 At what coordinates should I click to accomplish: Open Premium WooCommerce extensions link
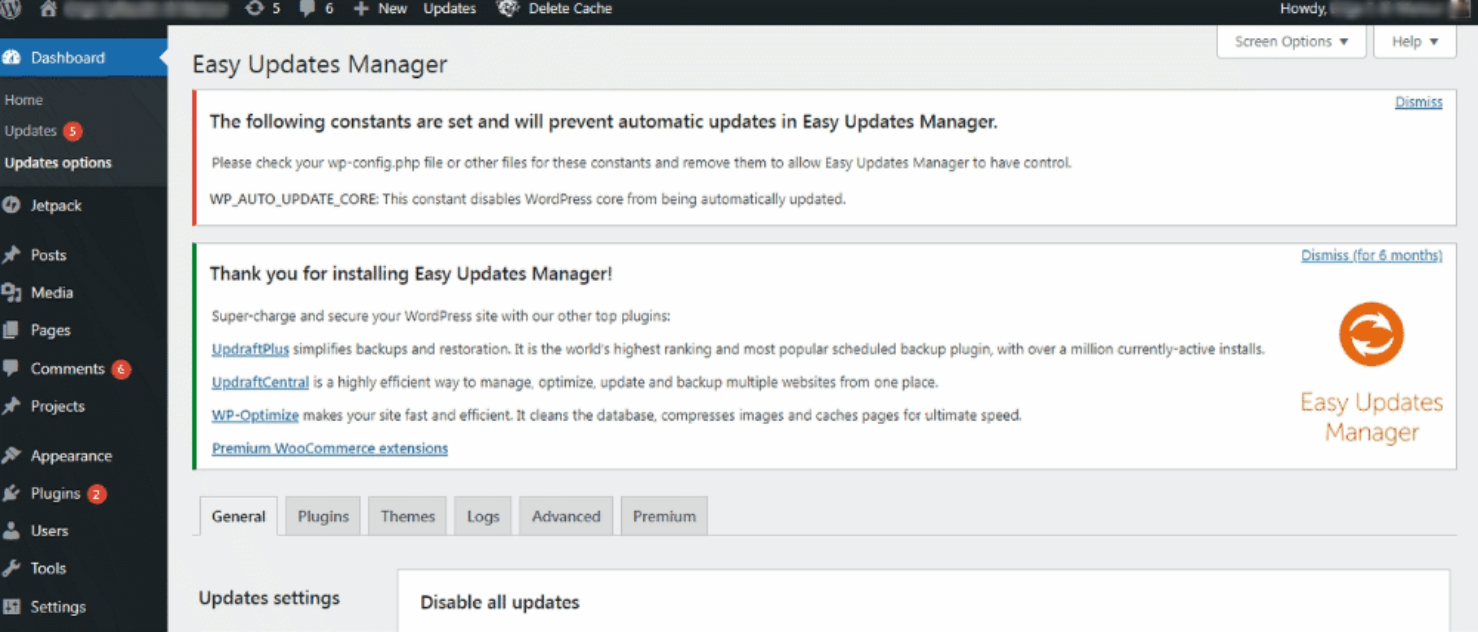(x=330, y=448)
